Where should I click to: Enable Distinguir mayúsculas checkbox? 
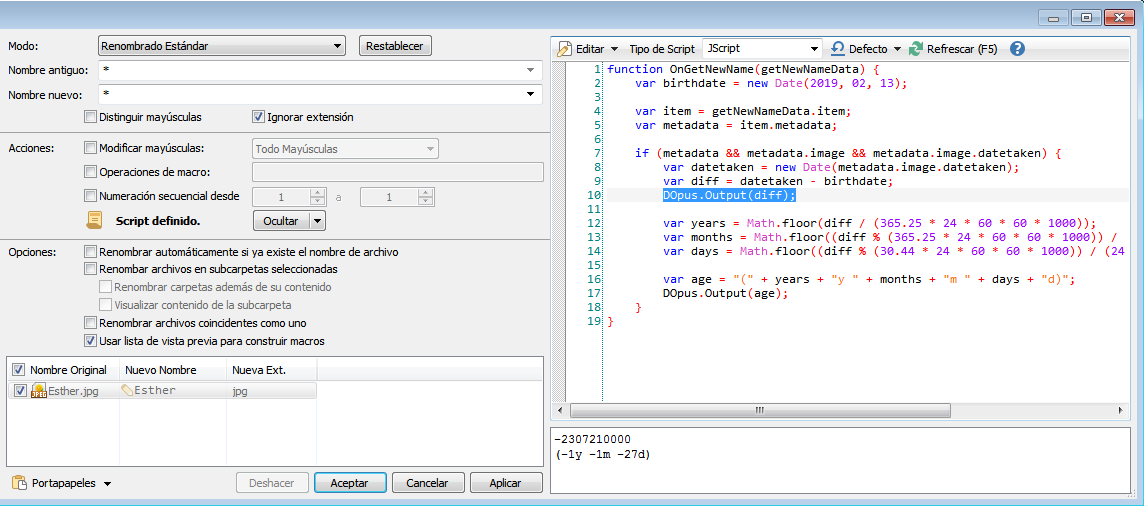(x=92, y=117)
